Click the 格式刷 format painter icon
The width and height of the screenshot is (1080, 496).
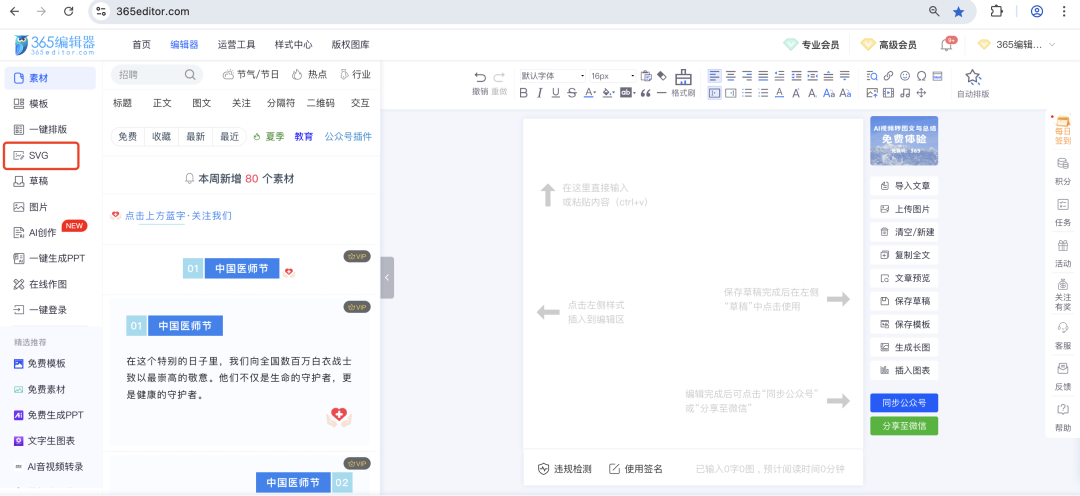[x=683, y=78]
